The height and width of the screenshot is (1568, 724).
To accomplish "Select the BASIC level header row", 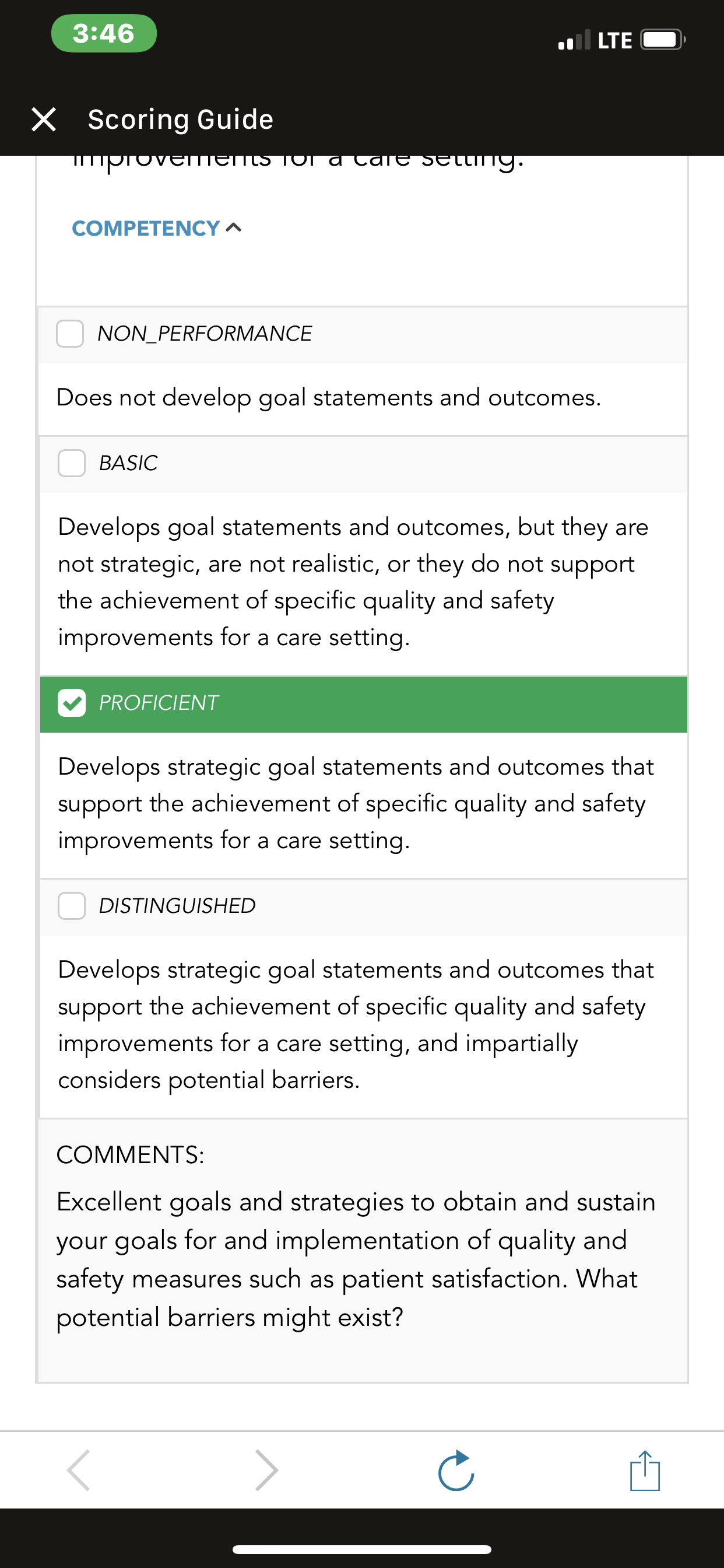I will (x=364, y=464).
